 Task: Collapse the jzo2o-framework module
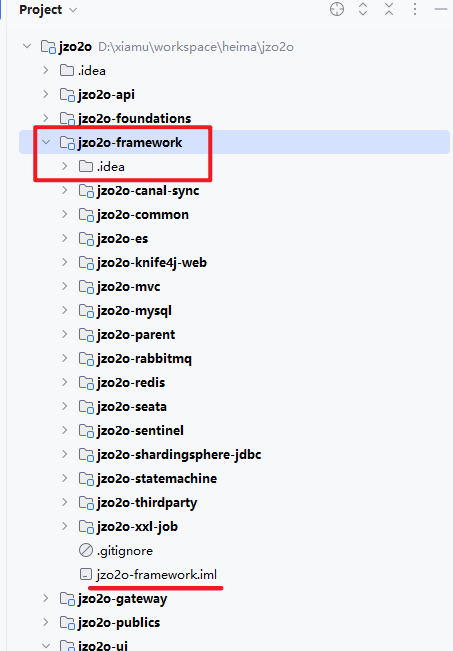(46, 142)
